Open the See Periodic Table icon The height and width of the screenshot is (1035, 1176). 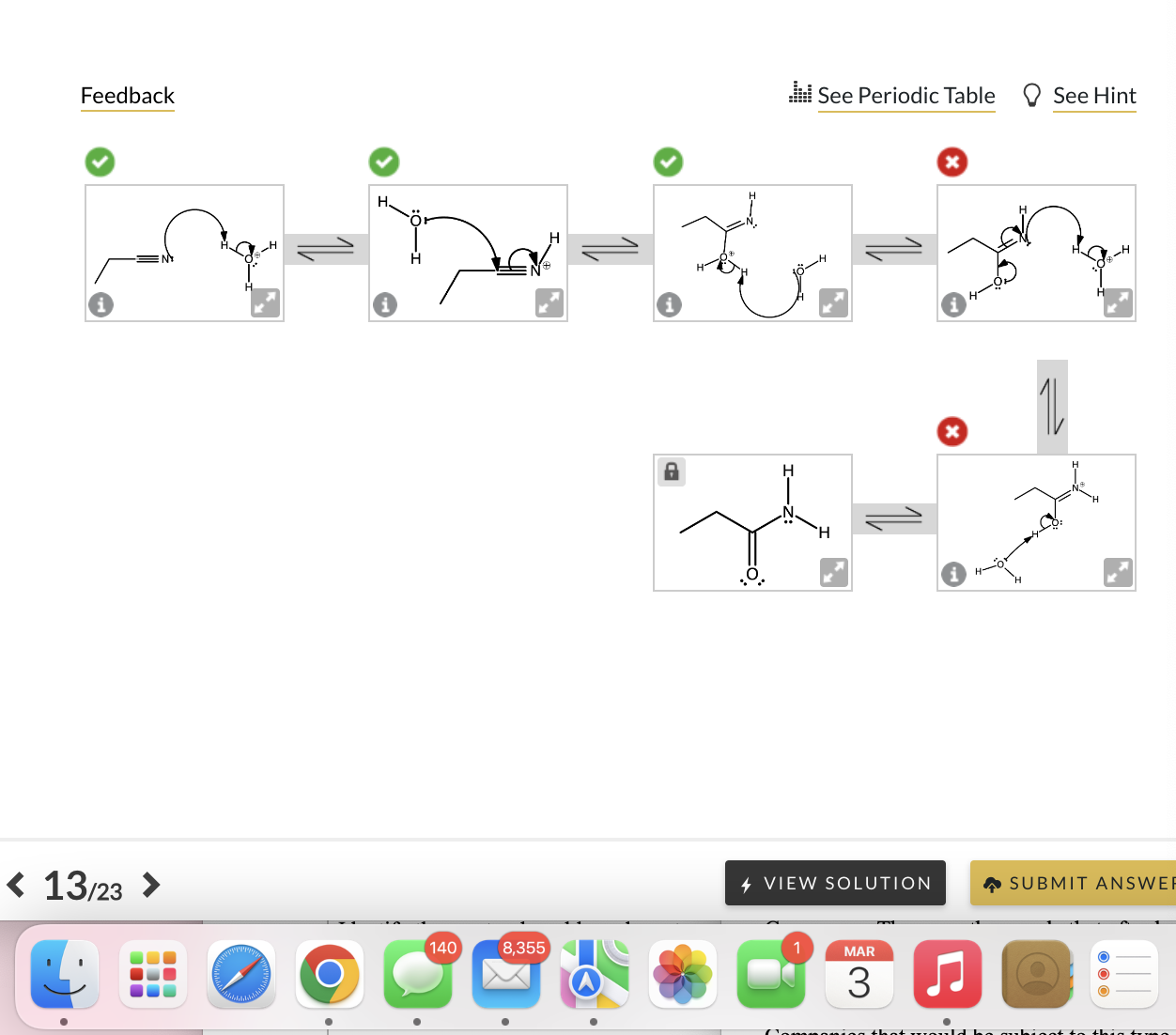(x=799, y=92)
